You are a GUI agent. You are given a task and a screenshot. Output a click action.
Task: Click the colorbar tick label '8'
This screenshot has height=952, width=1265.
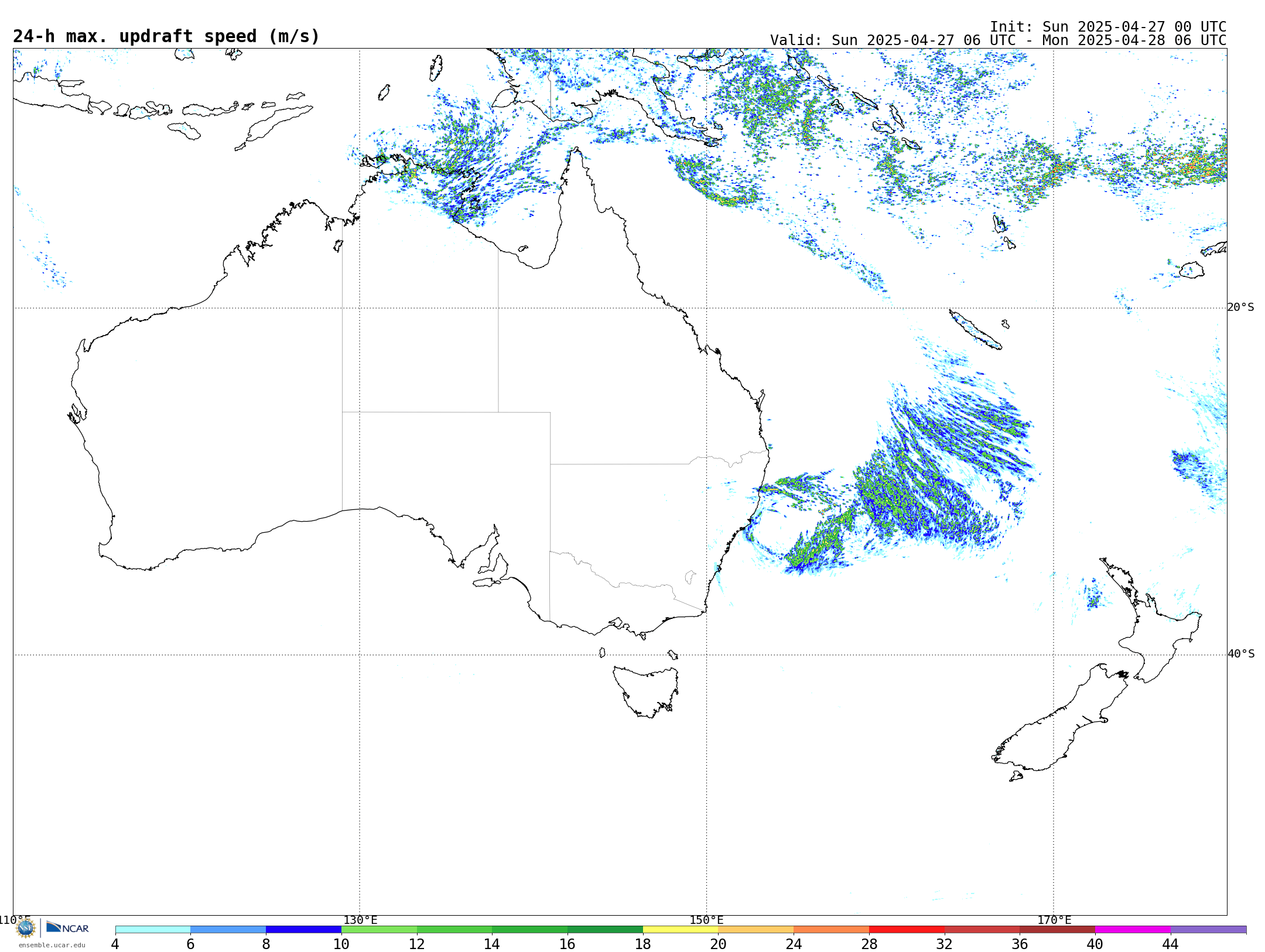(x=266, y=944)
